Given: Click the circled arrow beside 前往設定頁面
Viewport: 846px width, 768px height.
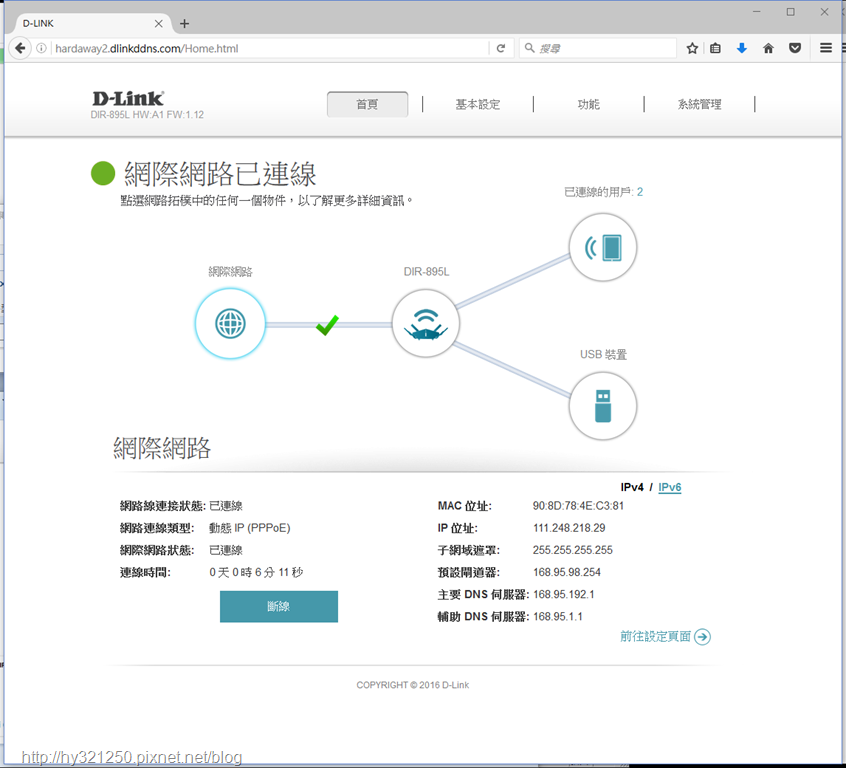Looking at the screenshot, I should (x=702, y=637).
